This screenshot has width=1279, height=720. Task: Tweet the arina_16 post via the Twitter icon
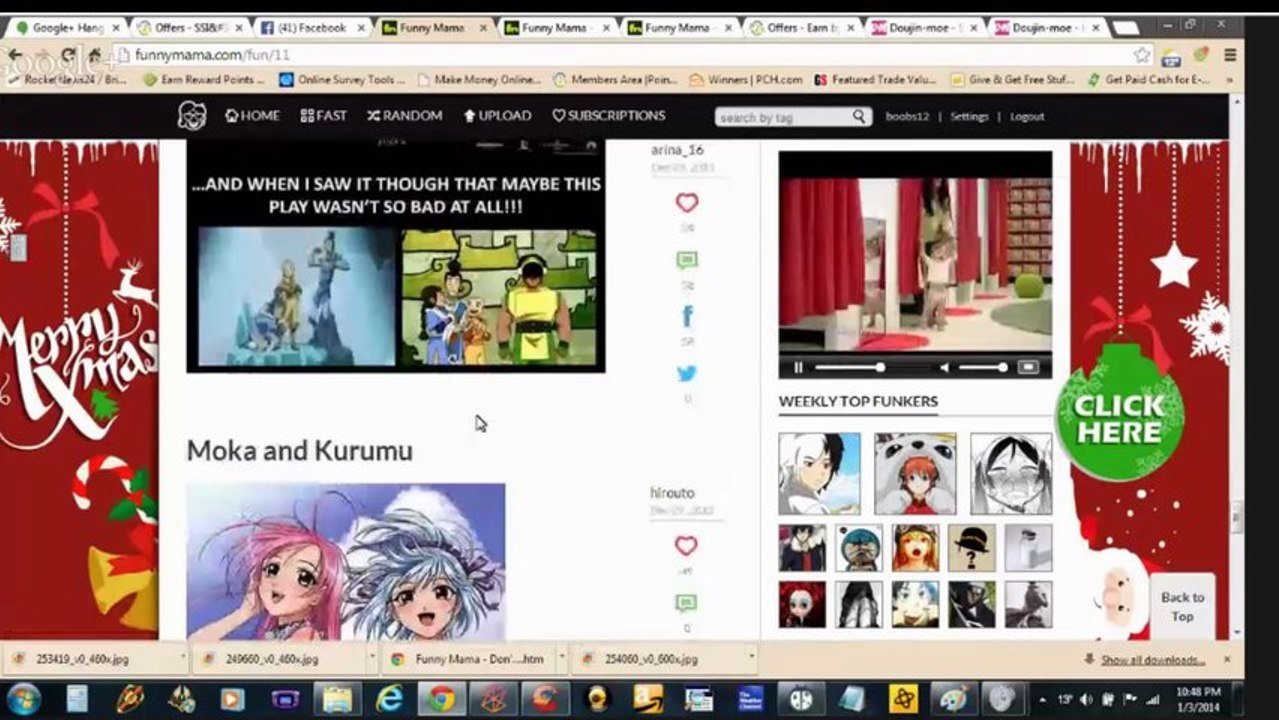[x=686, y=374]
